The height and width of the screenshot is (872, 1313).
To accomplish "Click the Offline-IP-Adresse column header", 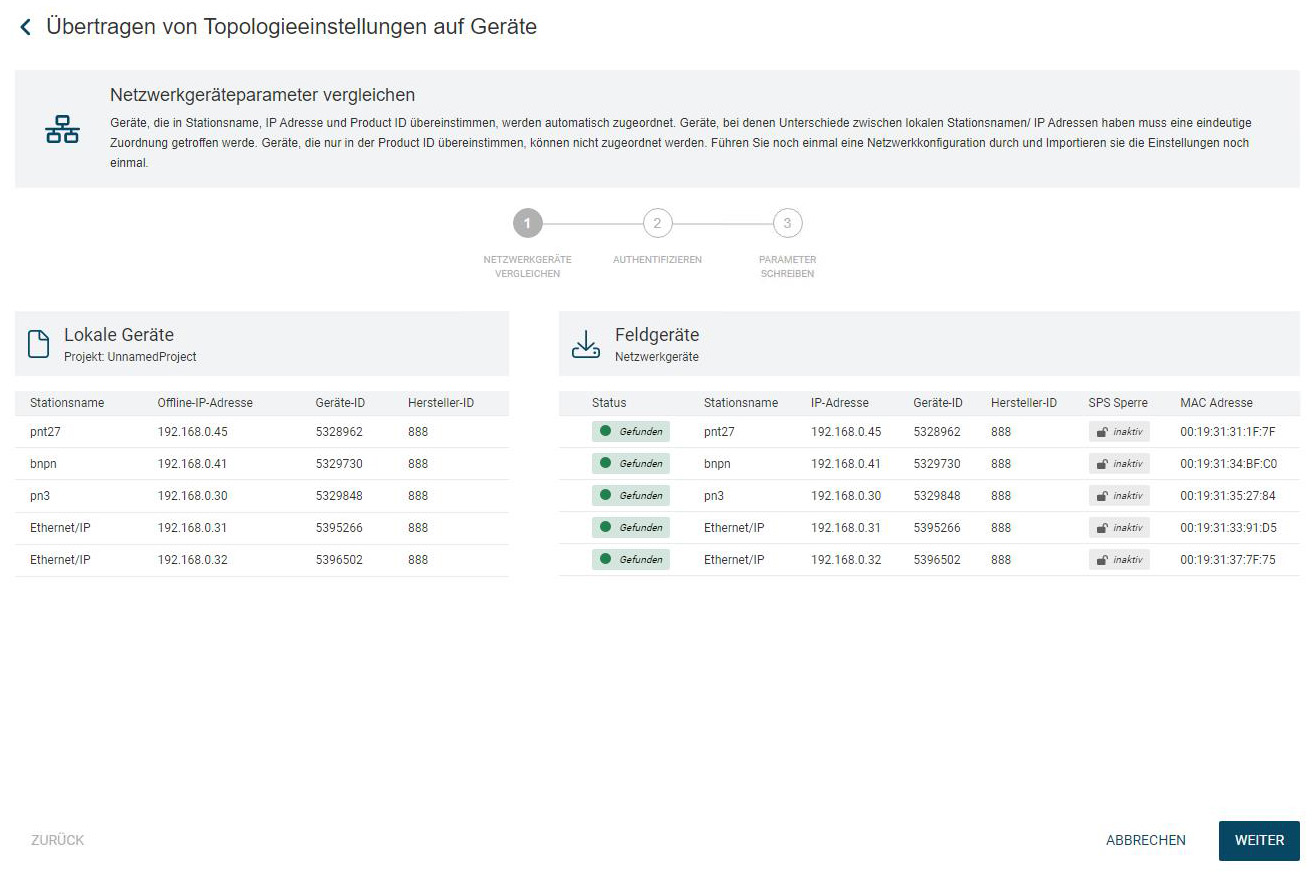I will pos(205,403).
